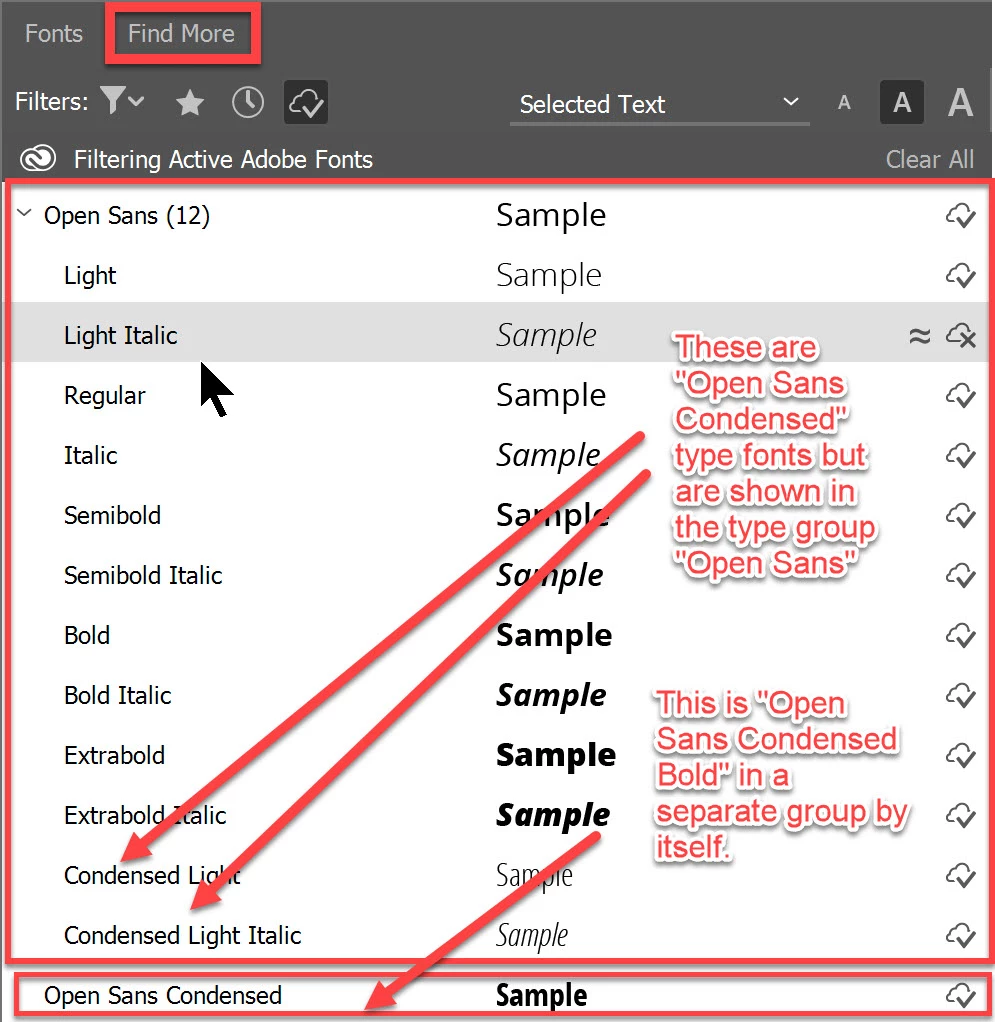Toggle the recently added clock filter

pos(248,102)
